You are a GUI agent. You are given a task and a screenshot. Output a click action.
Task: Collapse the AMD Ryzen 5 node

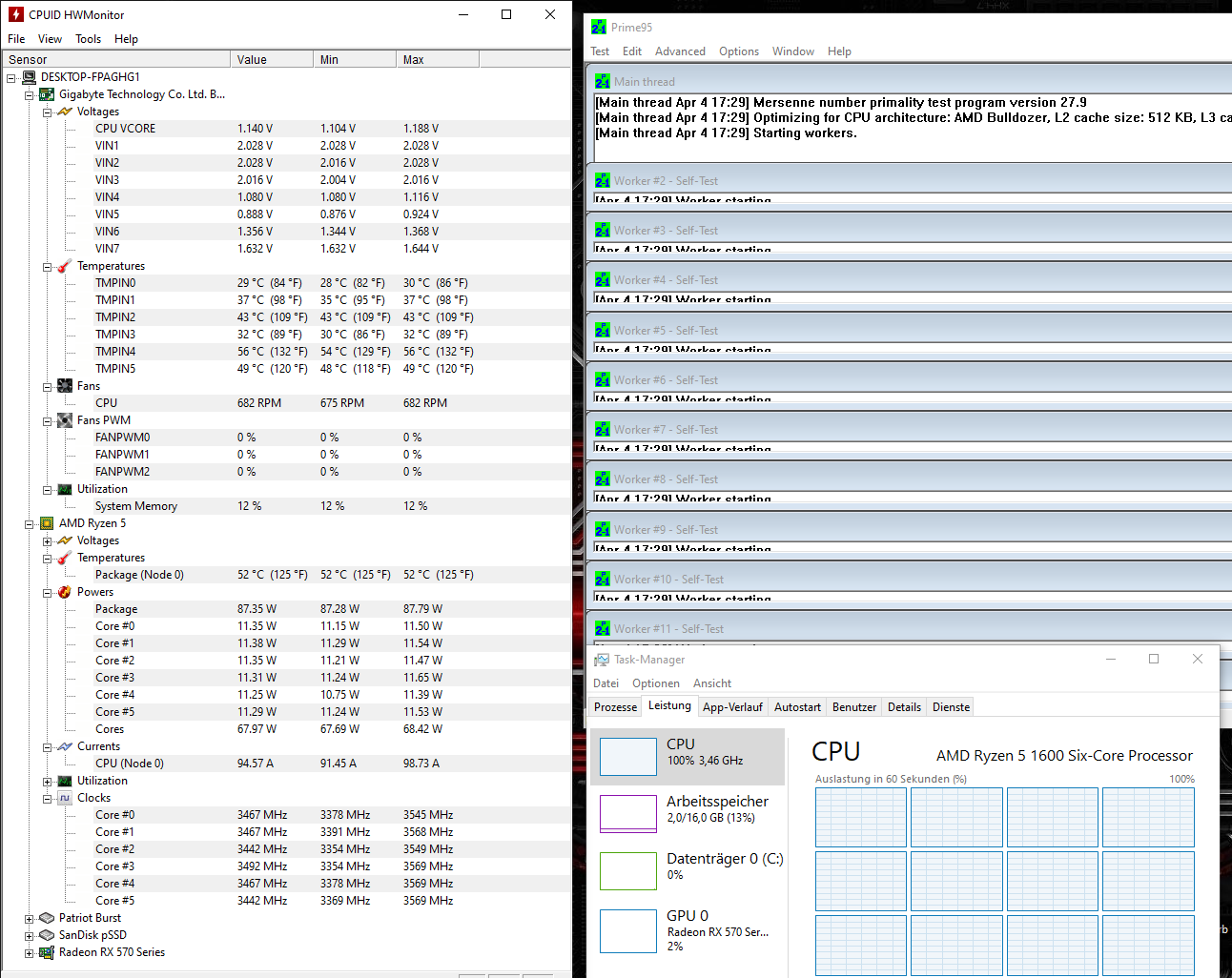(x=29, y=522)
